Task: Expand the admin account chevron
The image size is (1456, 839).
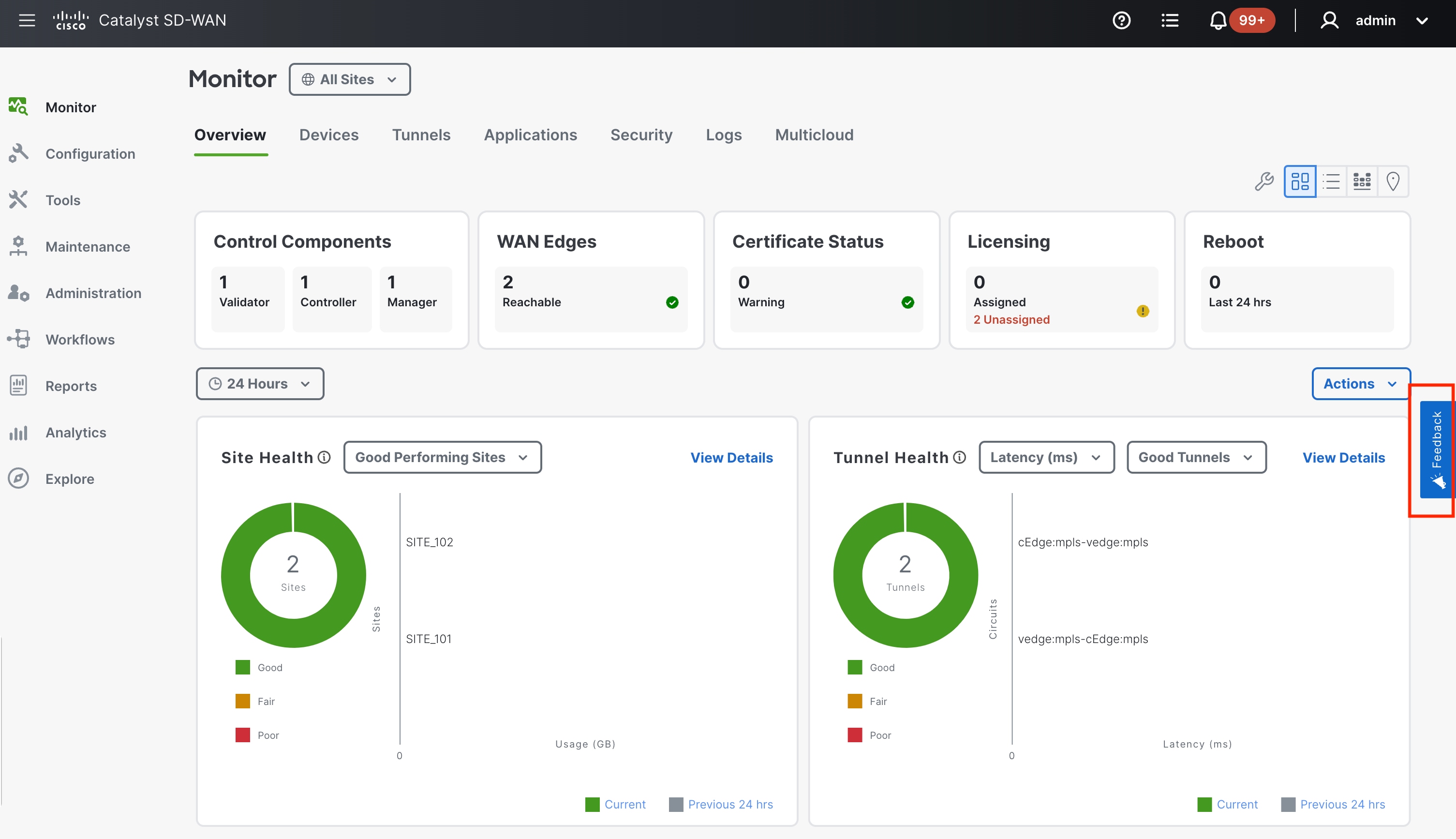Action: click(x=1422, y=21)
